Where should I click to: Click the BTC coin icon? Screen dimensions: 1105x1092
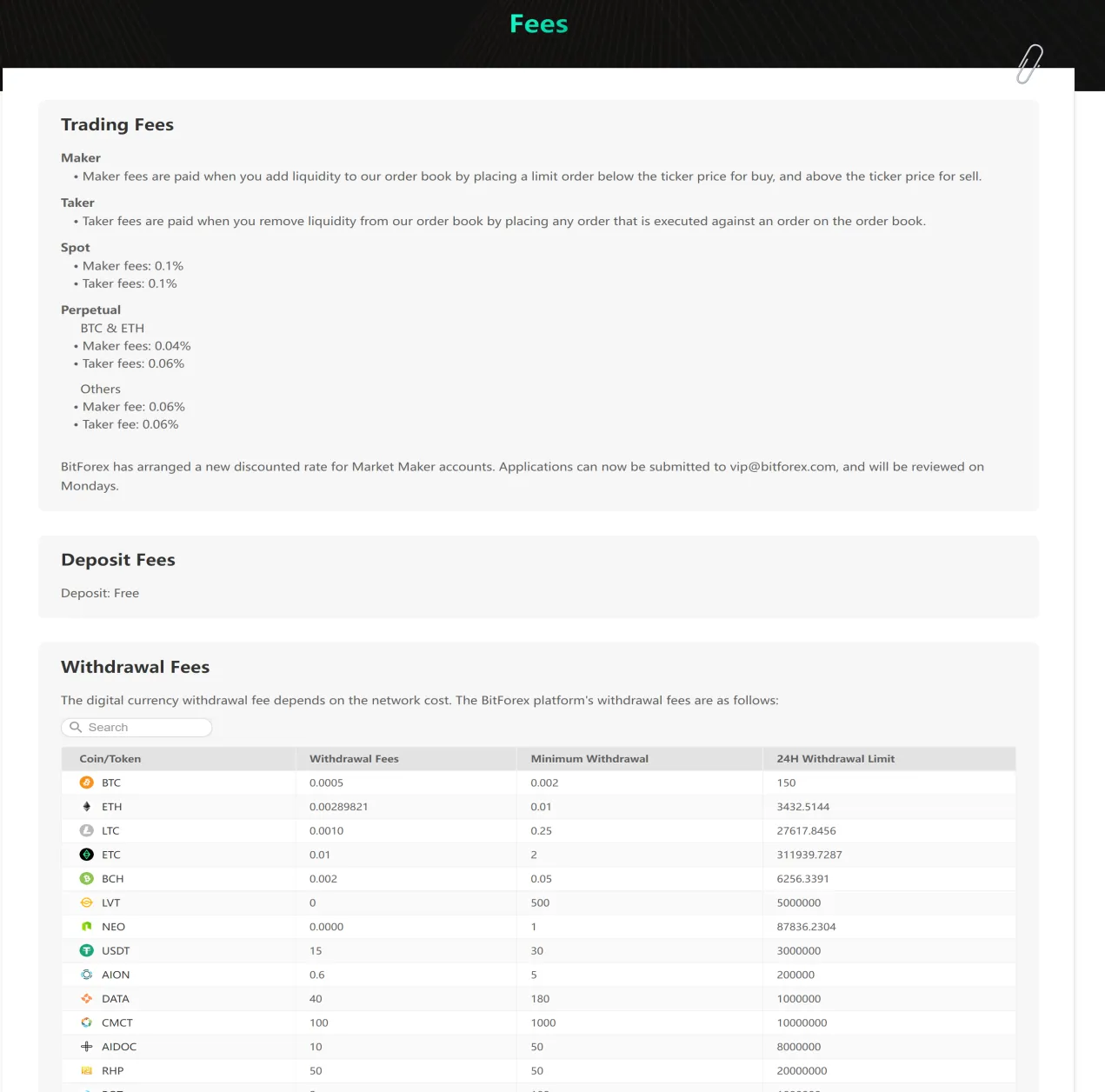[x=86, y=782]
